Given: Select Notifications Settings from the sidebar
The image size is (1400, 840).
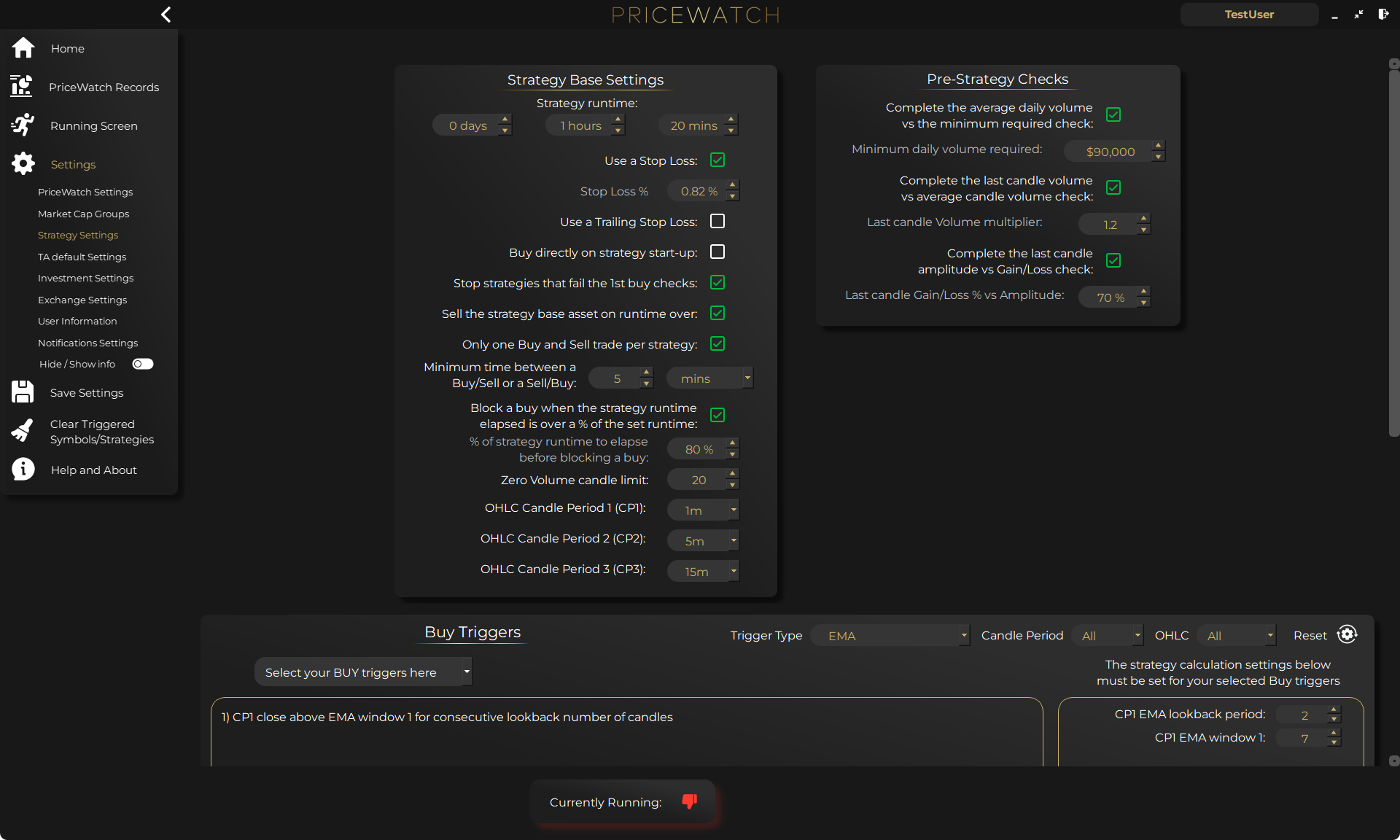Looking at the screenshot, I should (x=87, y=343).
